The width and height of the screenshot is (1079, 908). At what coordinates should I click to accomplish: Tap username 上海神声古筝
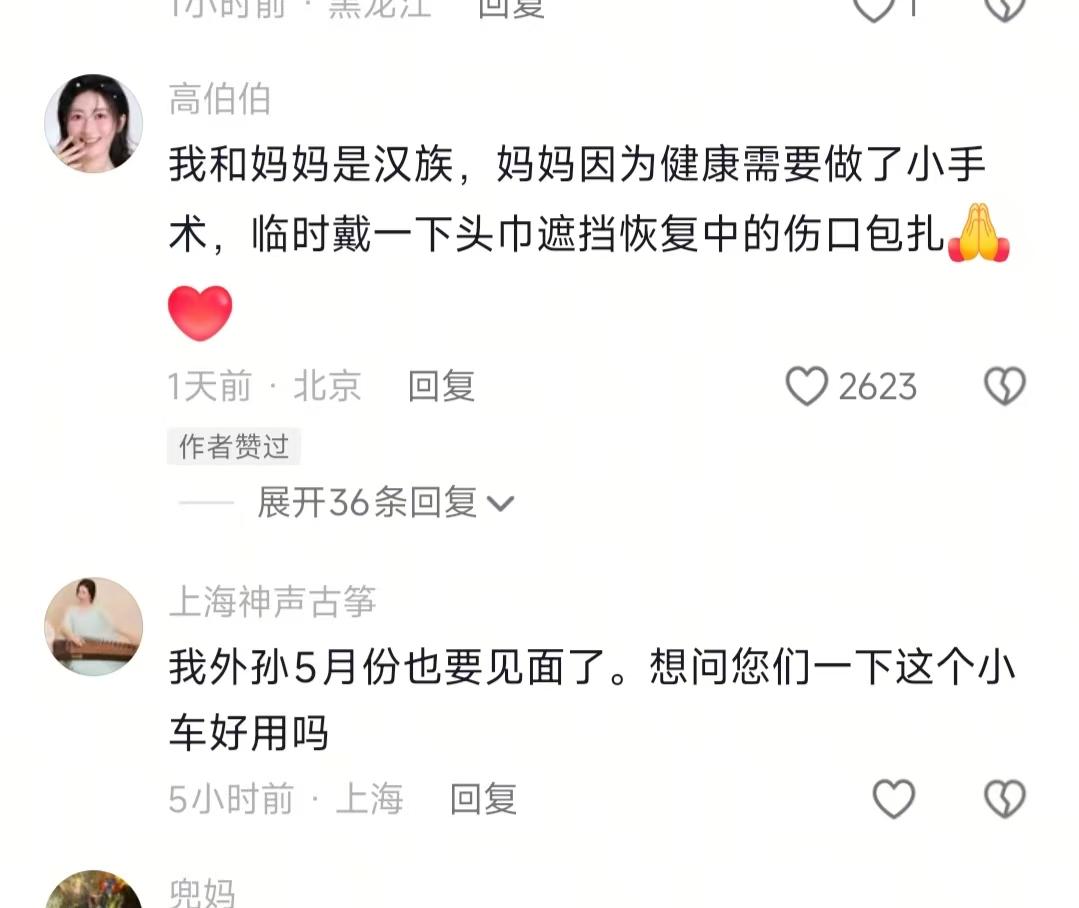(273, 601)
